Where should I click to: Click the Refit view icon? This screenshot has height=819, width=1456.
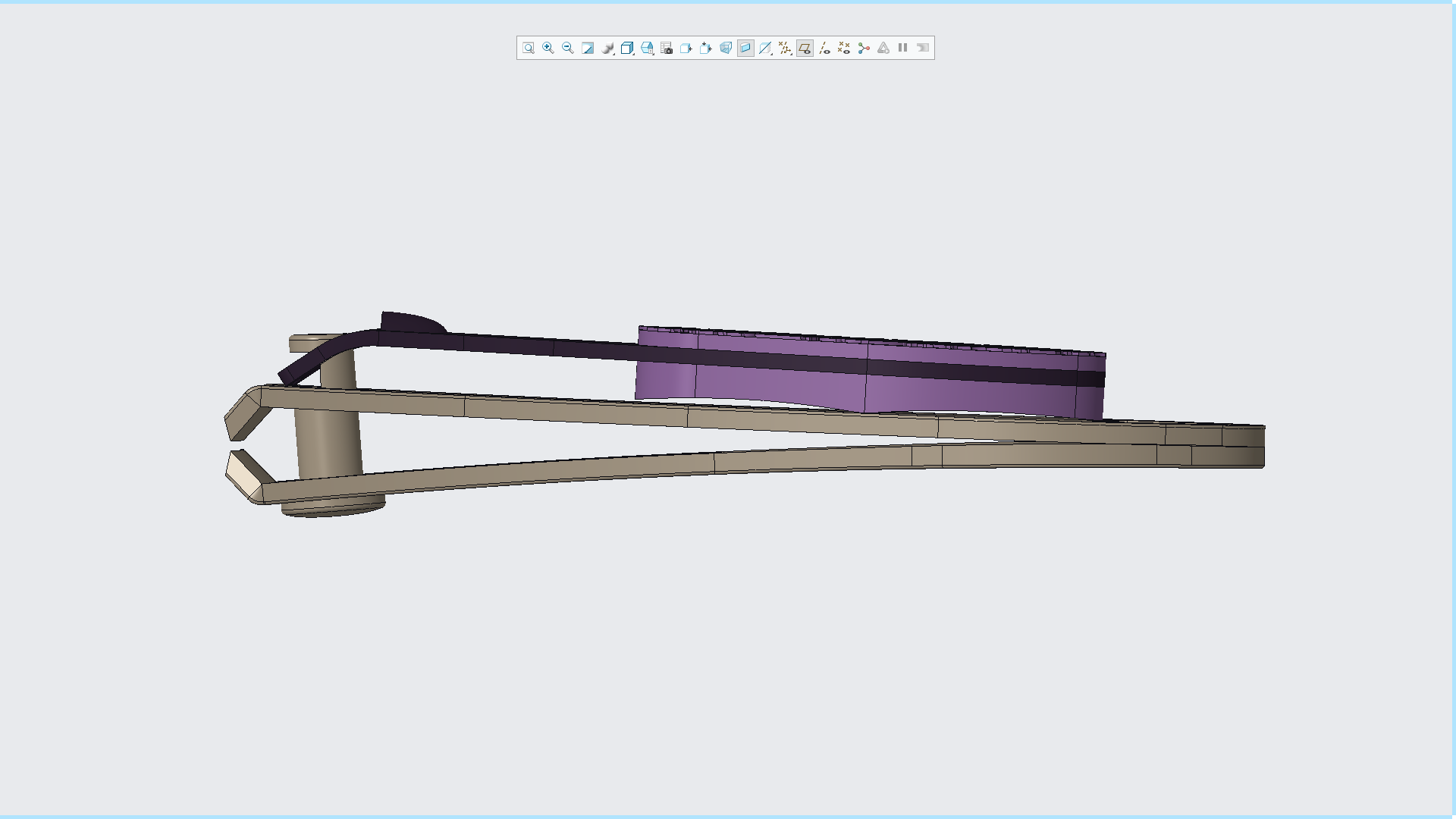529,48
